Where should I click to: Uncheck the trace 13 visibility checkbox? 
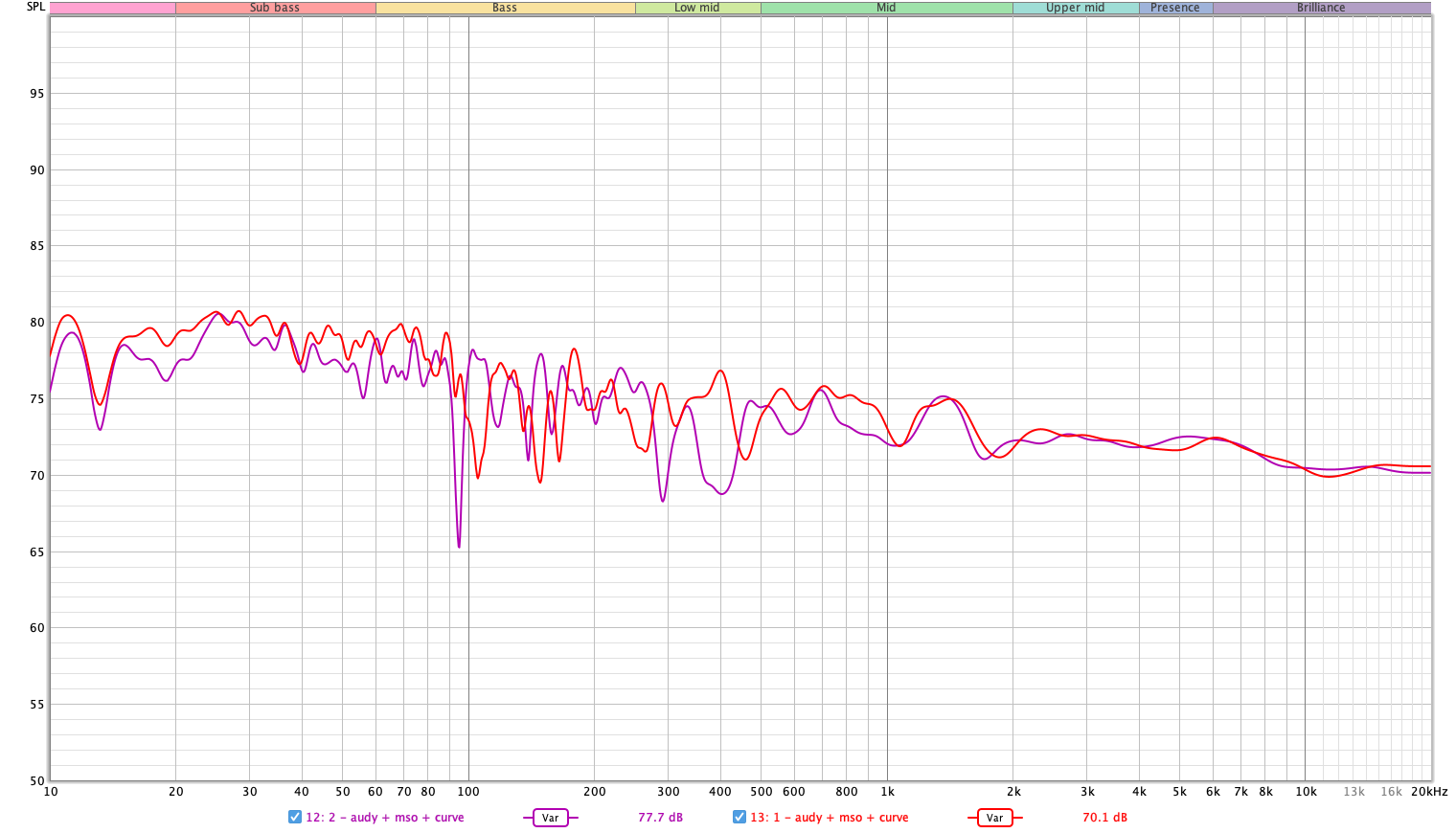739,817
